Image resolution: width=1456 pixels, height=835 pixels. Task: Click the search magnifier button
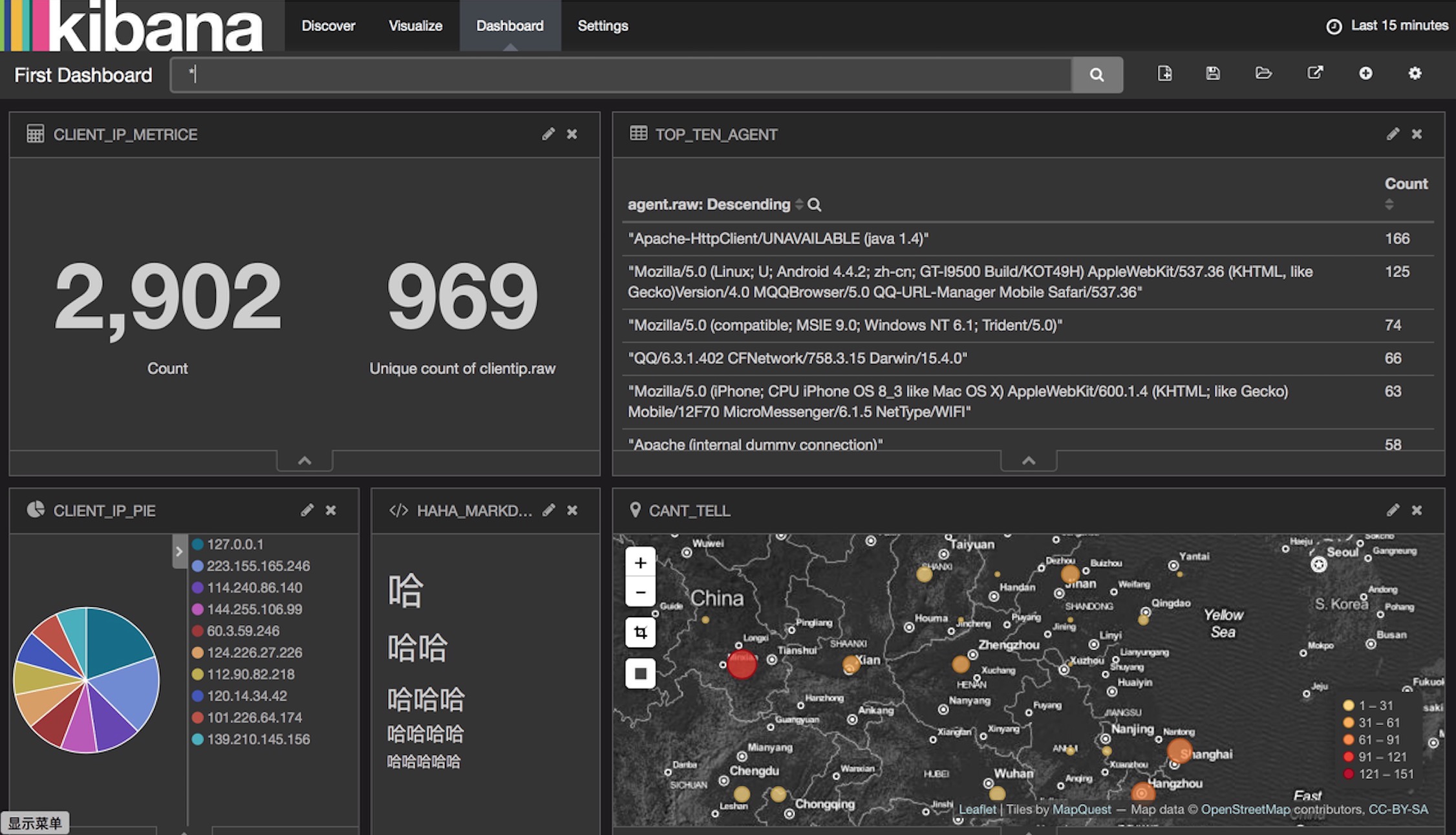[x=1097, y=75]
